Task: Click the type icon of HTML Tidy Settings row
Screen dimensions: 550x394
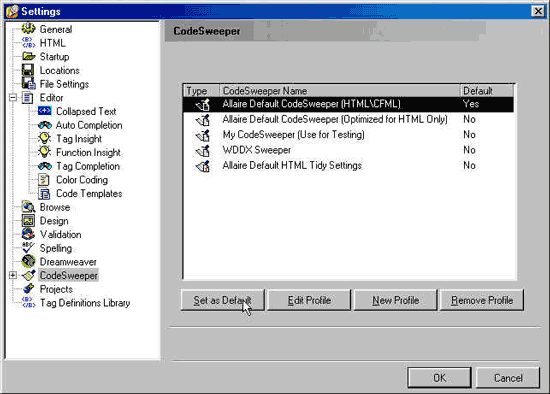Action: (203, 166)
